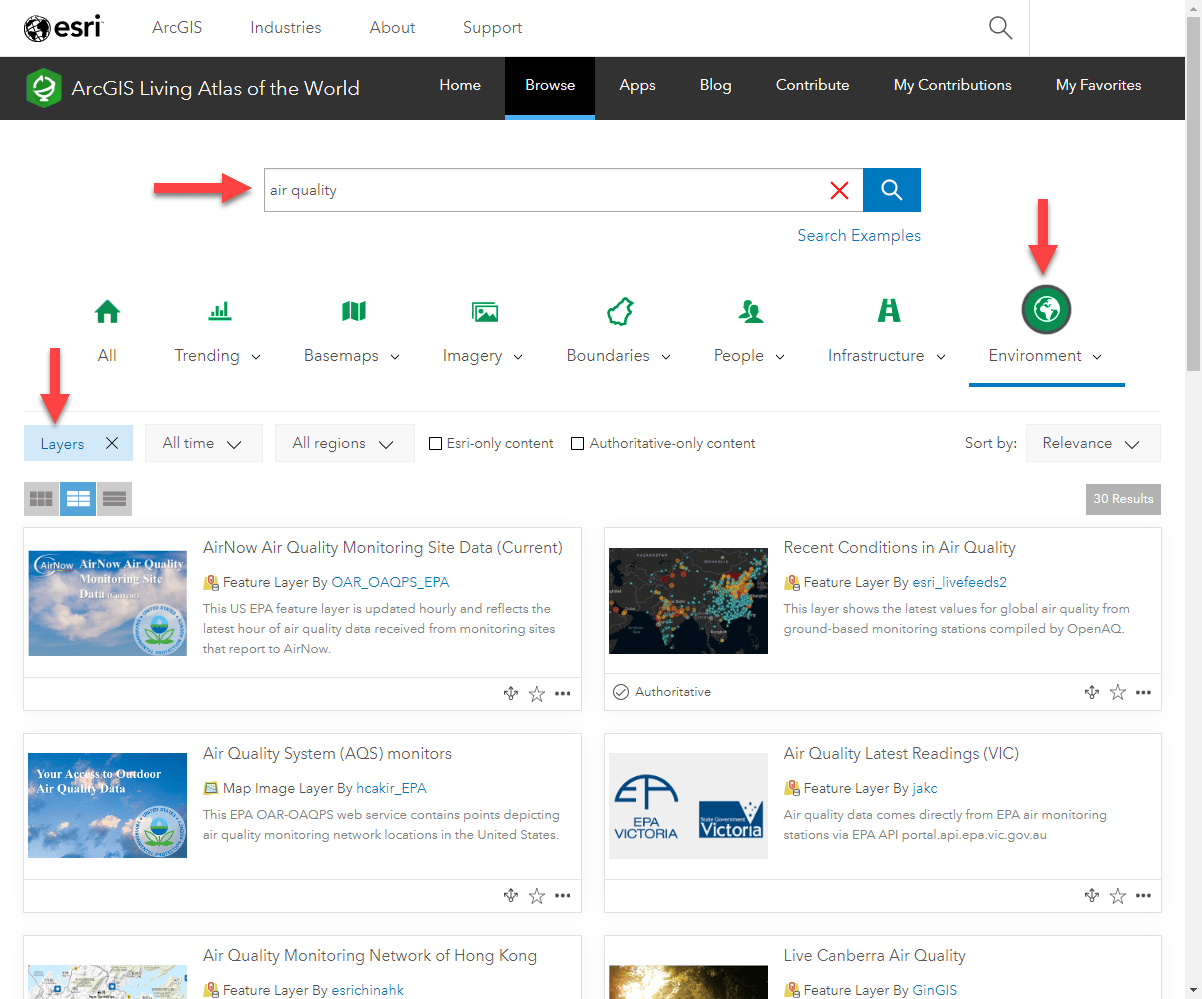
Task: Switch to compact table view
Action: [114, 498]
